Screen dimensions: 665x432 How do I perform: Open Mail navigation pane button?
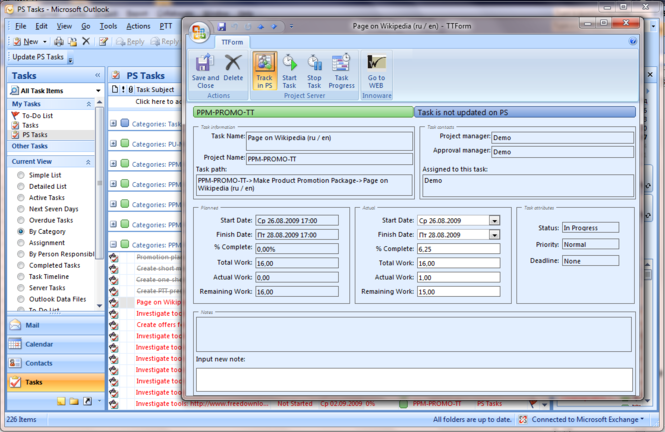(56, 325)
